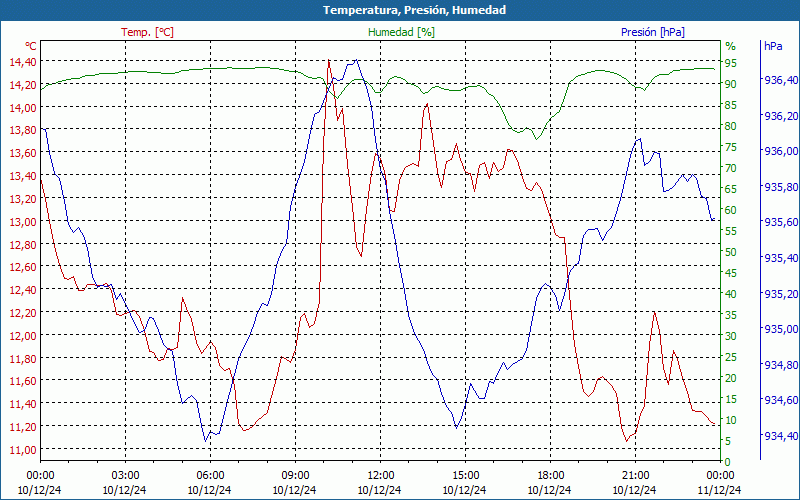Click humidity axis value 20
800x500 pixels.
pyautogui.click(x=731, y=378)
